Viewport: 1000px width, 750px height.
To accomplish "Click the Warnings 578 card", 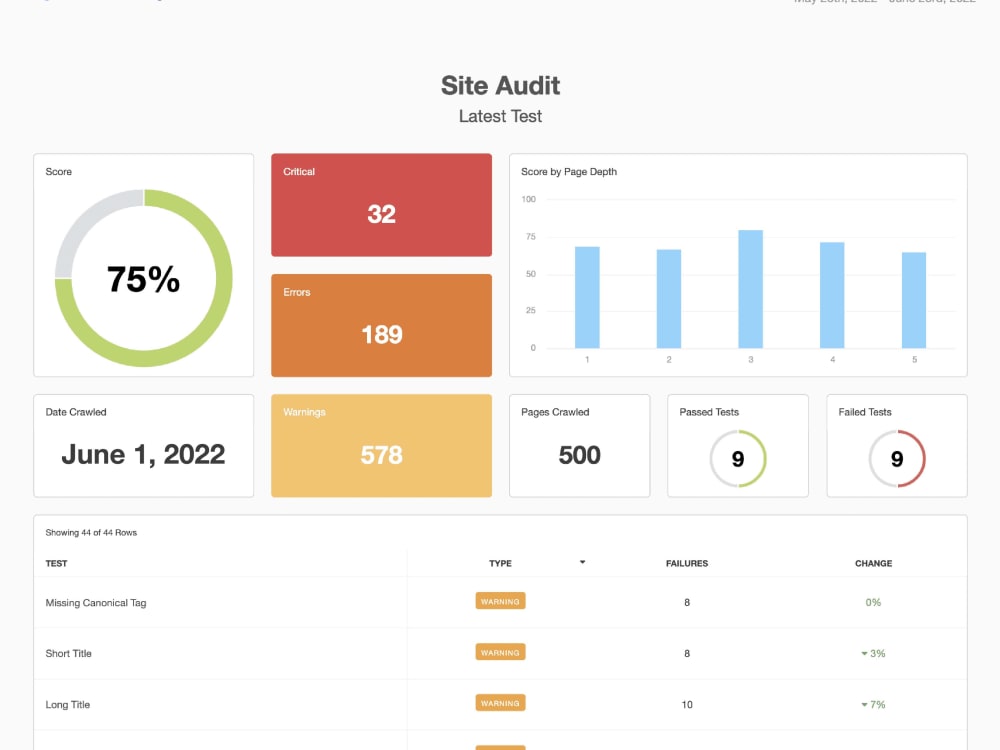I will click(381, 446).
